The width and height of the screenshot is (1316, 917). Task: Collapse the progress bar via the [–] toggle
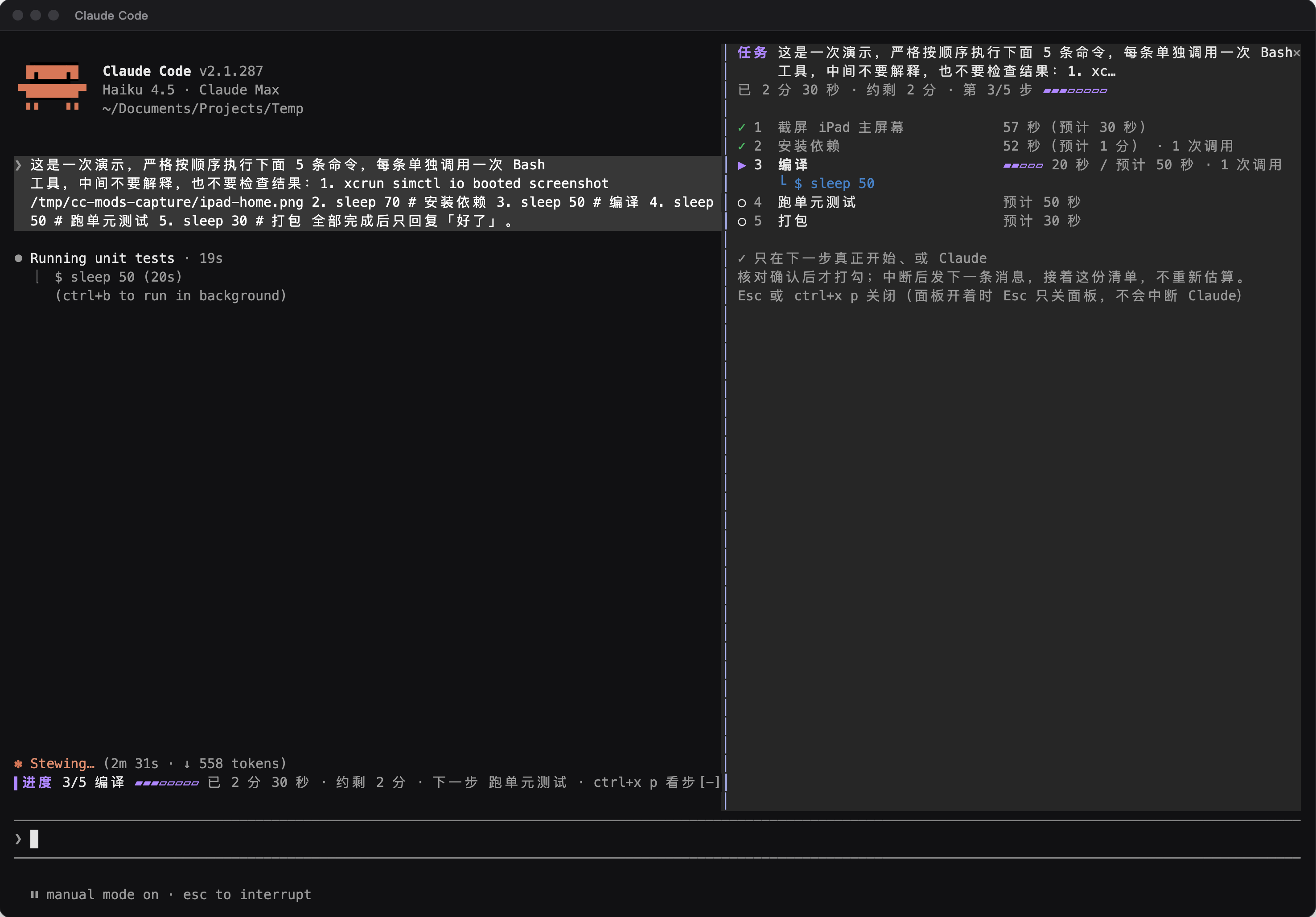pos(710,782)
